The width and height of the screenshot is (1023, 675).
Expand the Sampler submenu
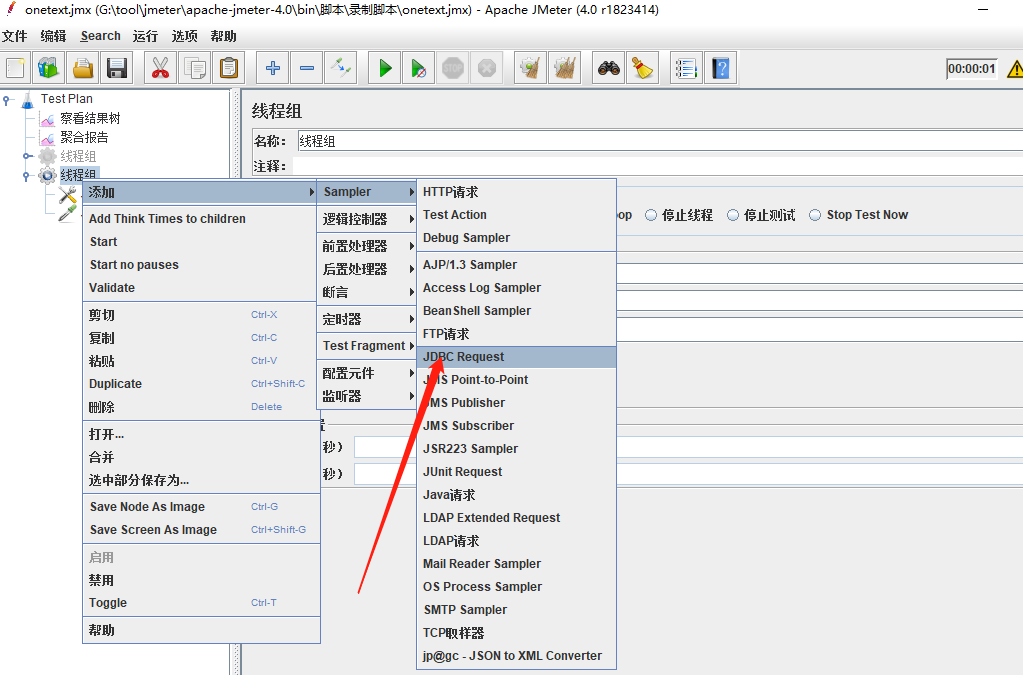(x=368, y=192)
